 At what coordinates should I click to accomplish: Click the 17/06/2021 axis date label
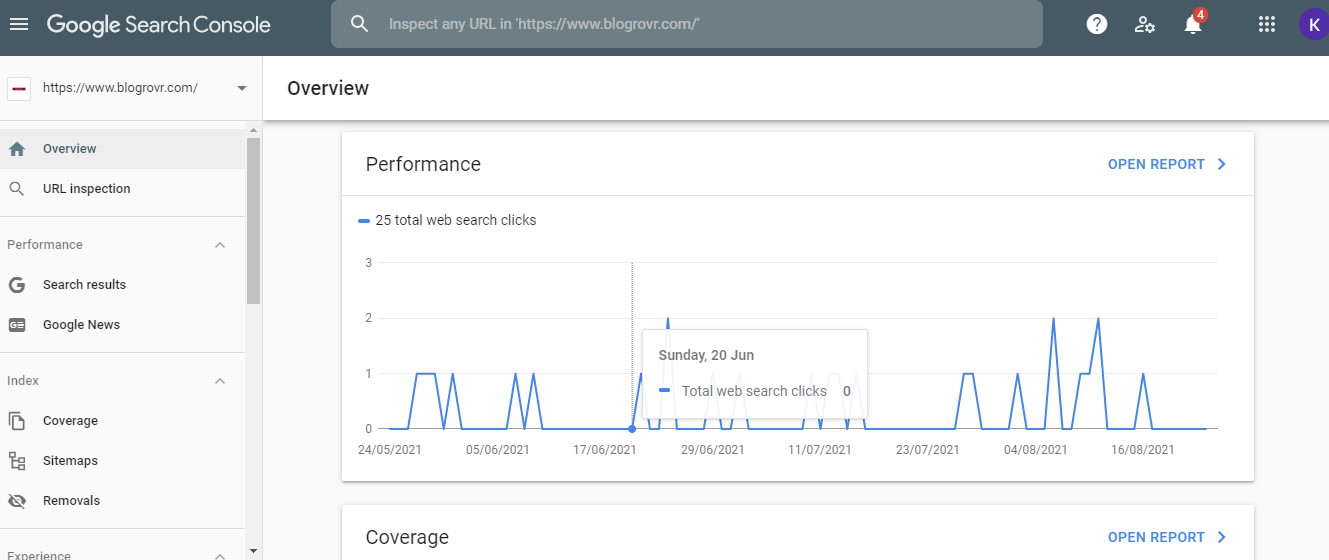pos(605,450)
